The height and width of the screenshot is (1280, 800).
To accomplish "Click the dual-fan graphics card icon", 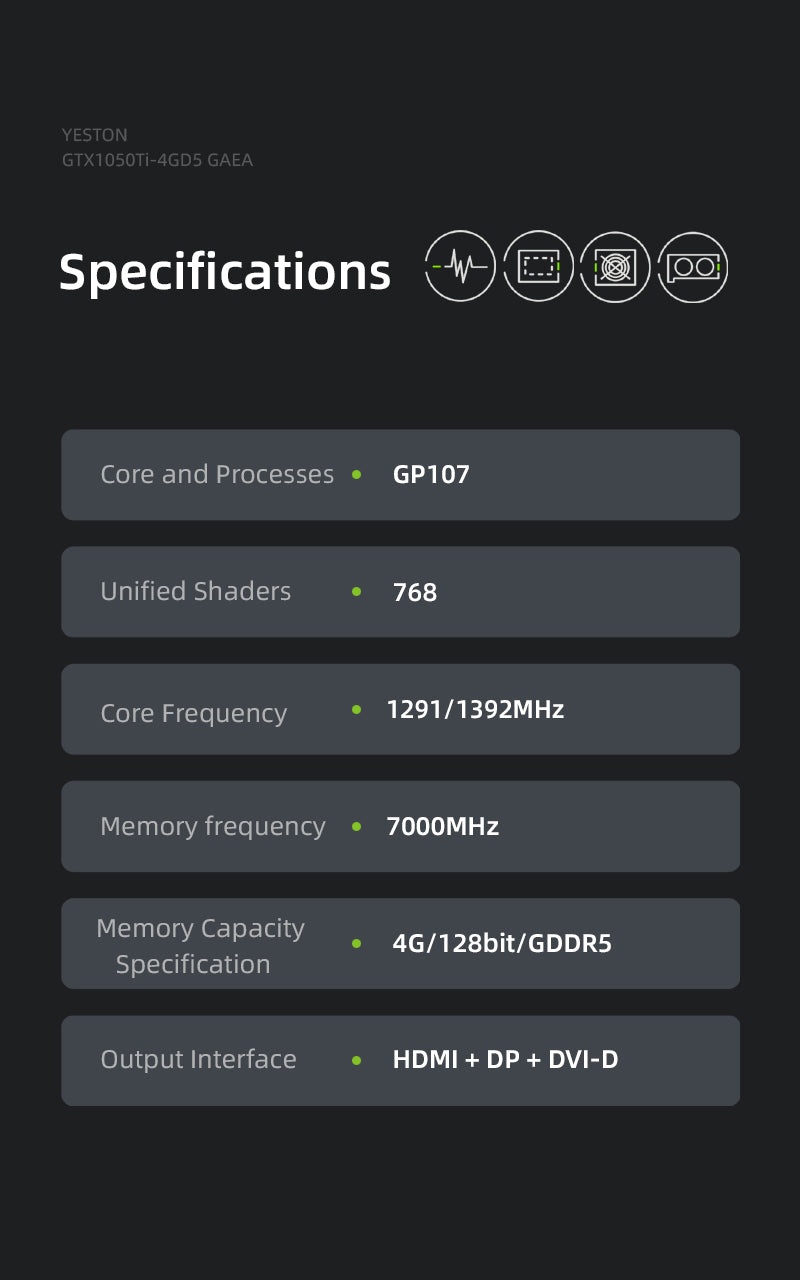I will [693, 267].
